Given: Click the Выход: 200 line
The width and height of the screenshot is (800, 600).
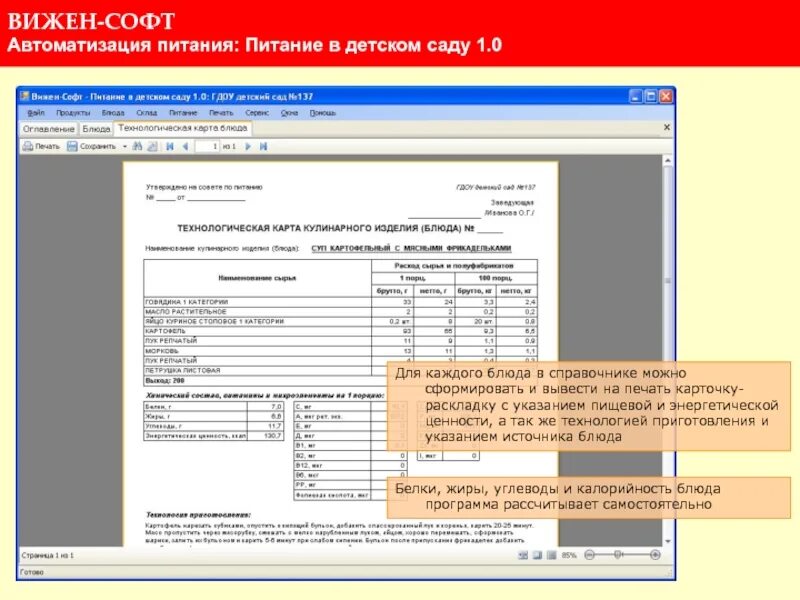Looking at the screenshot, I should pyautogui.click(x=165, y=381).
